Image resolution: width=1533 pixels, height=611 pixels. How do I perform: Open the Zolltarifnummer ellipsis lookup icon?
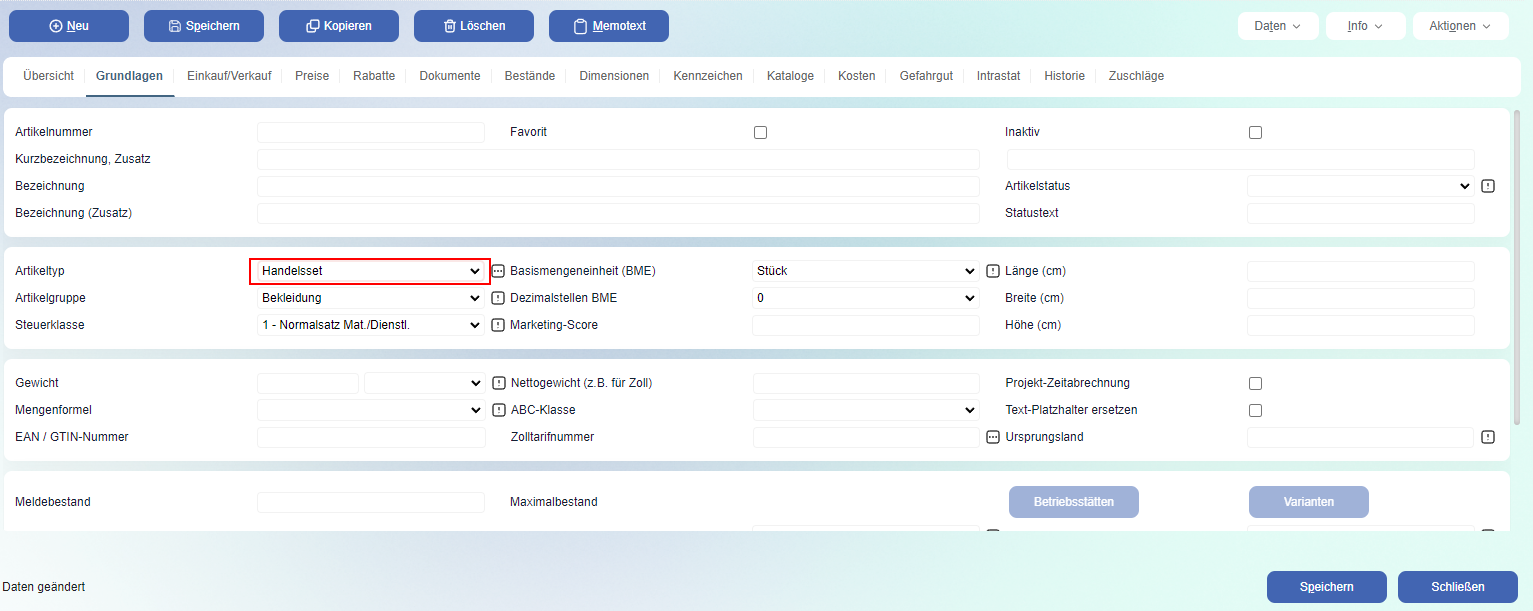point(993,437)
